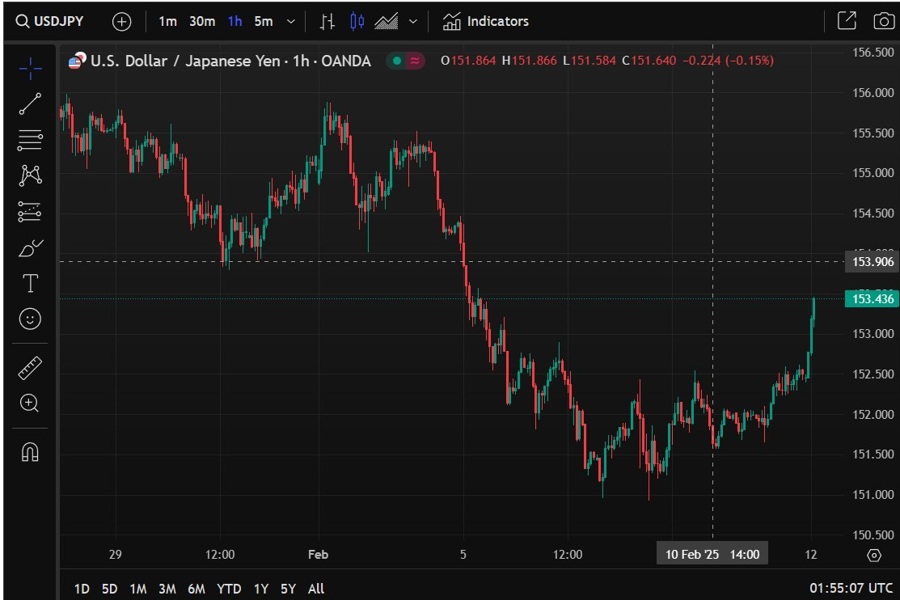Select the Brush drawing tool
The image size is (900, 600).
coord(30,248)
